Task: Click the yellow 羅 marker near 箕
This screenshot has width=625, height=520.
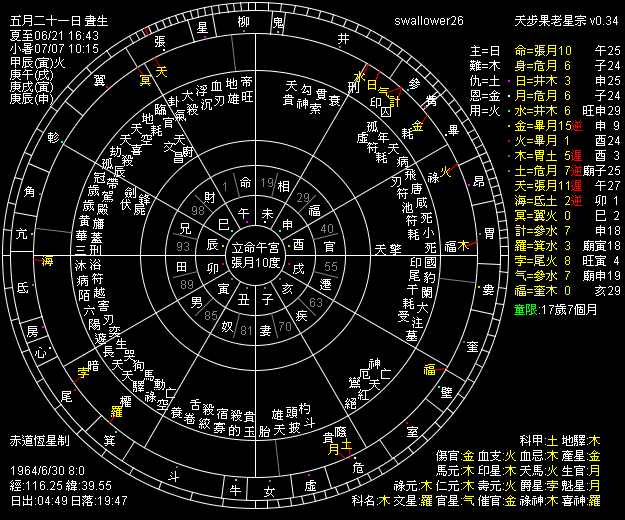Action: (x=116, y=412)
